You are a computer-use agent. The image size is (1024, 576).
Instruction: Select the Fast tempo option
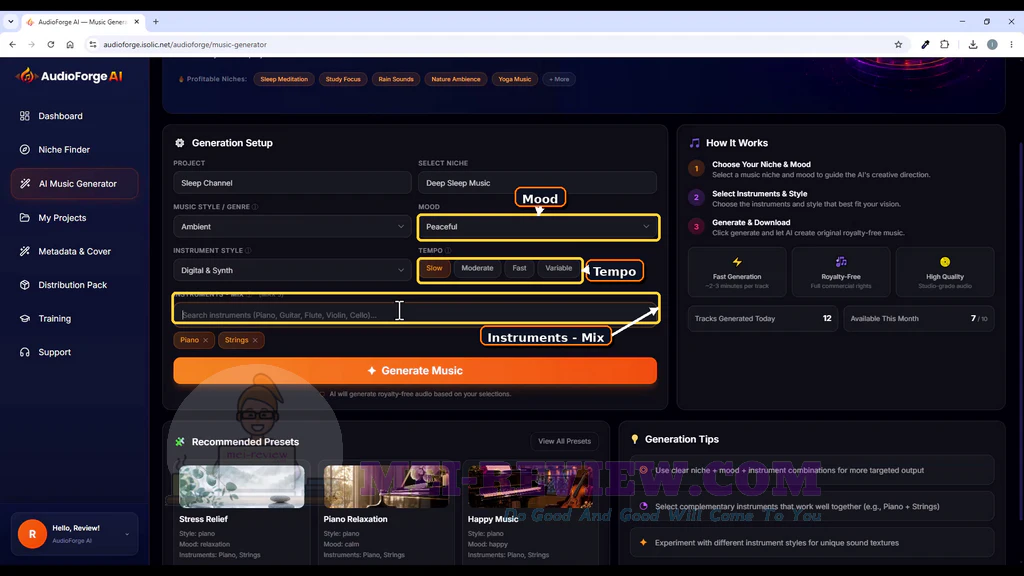pos(519,268)
